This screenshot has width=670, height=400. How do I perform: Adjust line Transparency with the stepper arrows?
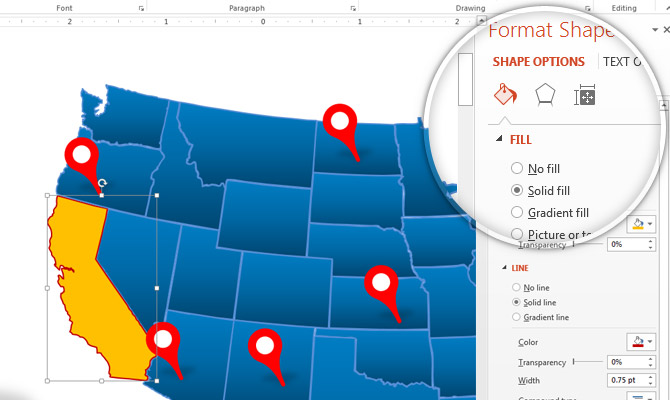[651, 362]
